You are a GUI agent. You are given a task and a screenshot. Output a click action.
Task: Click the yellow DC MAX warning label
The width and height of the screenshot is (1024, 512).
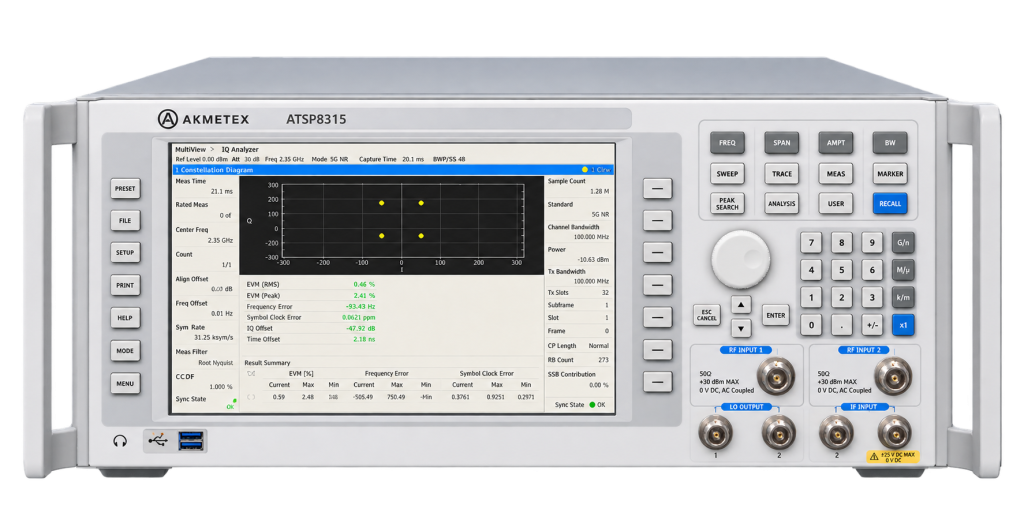892,456
